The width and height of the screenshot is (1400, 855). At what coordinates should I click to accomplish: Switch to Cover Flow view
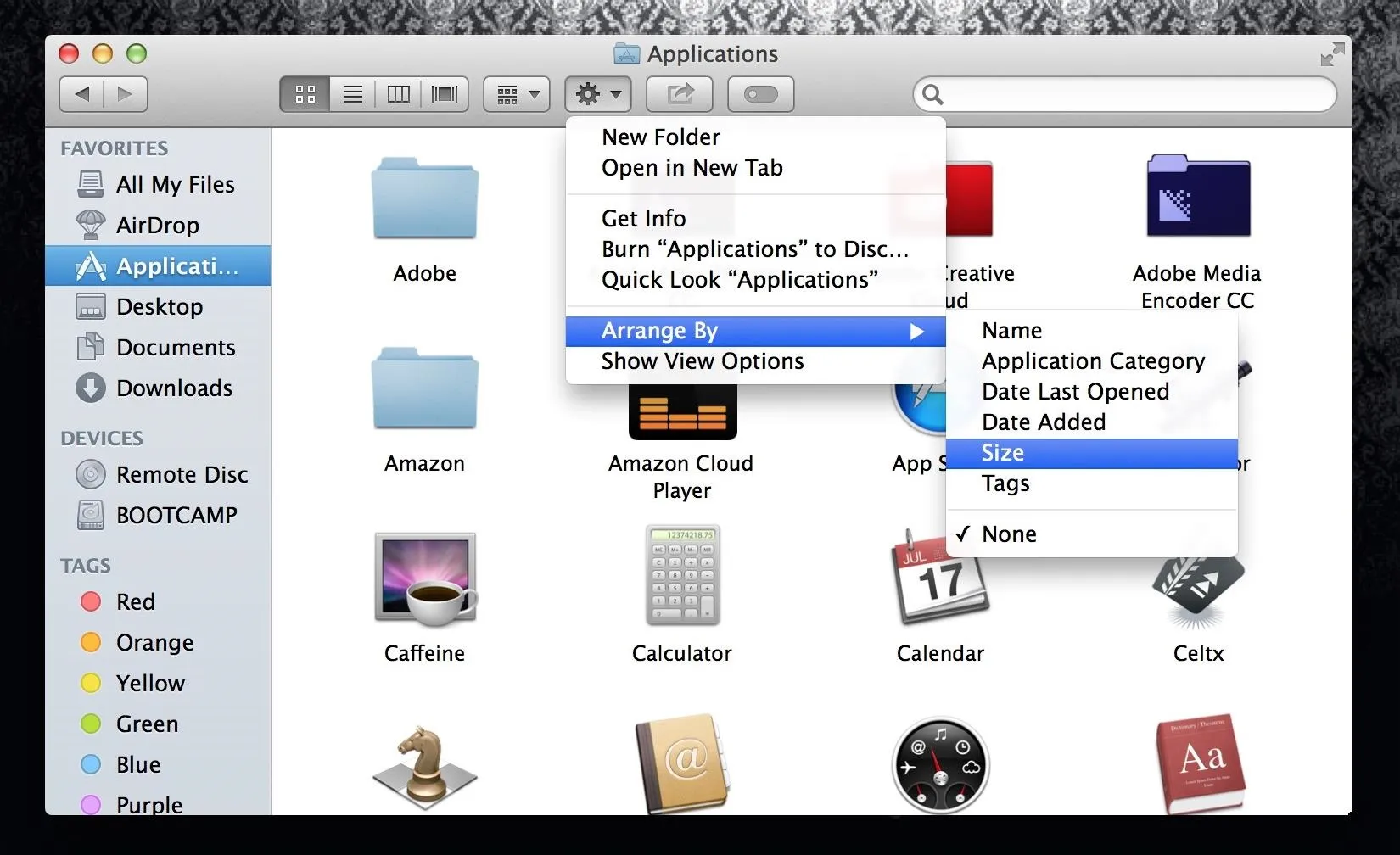[x=445, y=94]
